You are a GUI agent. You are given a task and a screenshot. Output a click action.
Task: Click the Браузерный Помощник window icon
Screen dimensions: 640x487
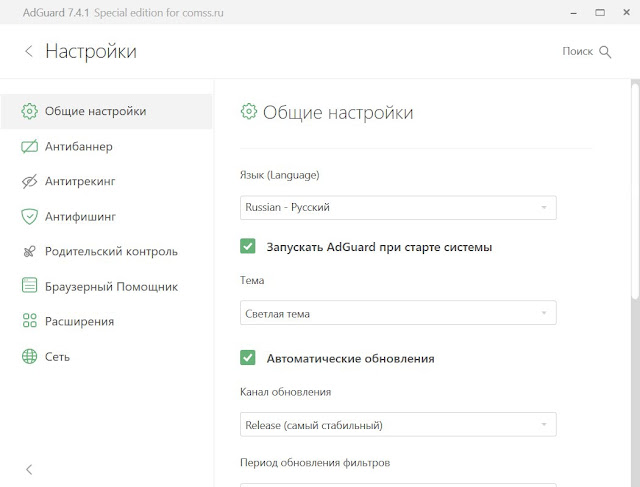point(29,285)
